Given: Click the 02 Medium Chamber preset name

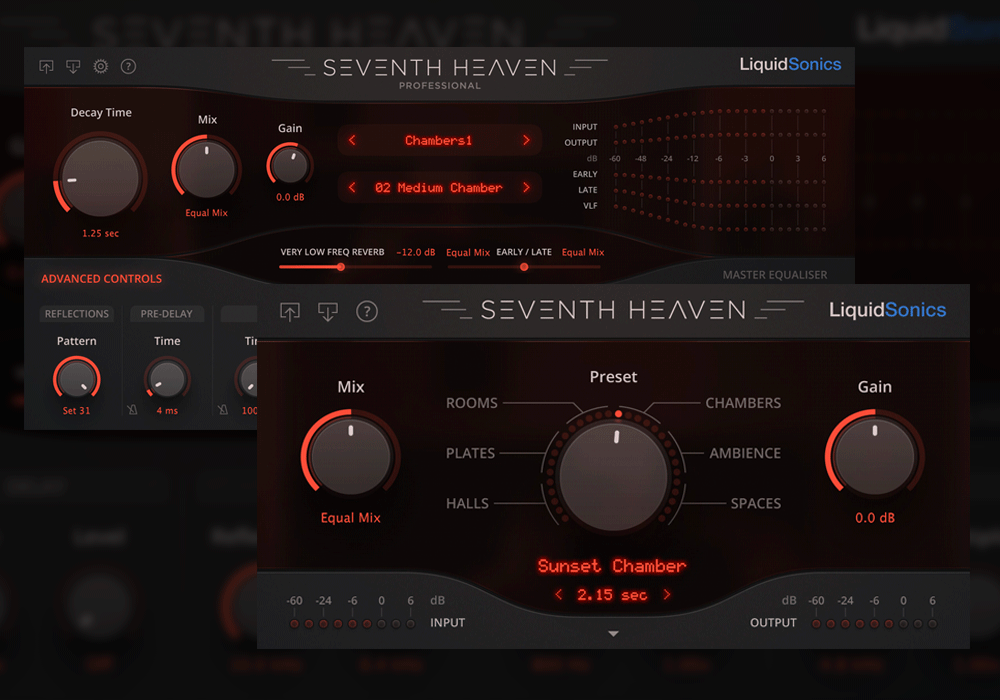Looking at the screenshot, I should tap(439, 187).
